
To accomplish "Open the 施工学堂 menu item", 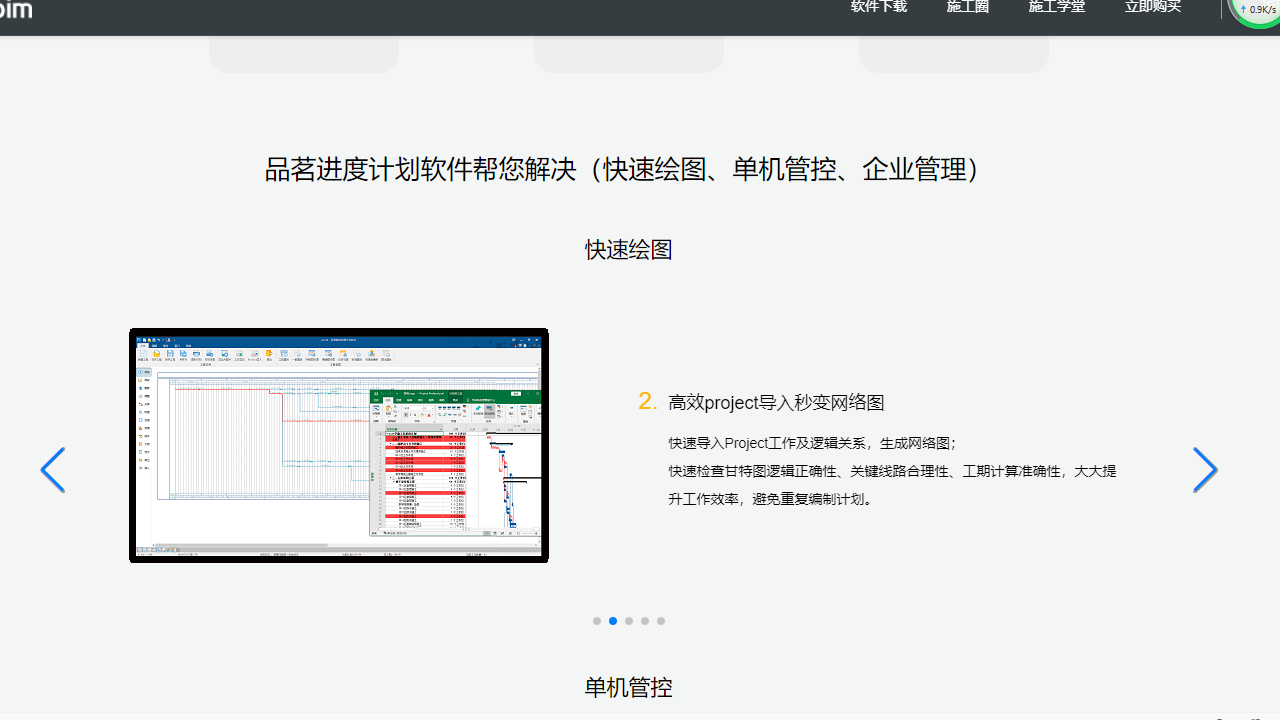I will click(1056, 7).
